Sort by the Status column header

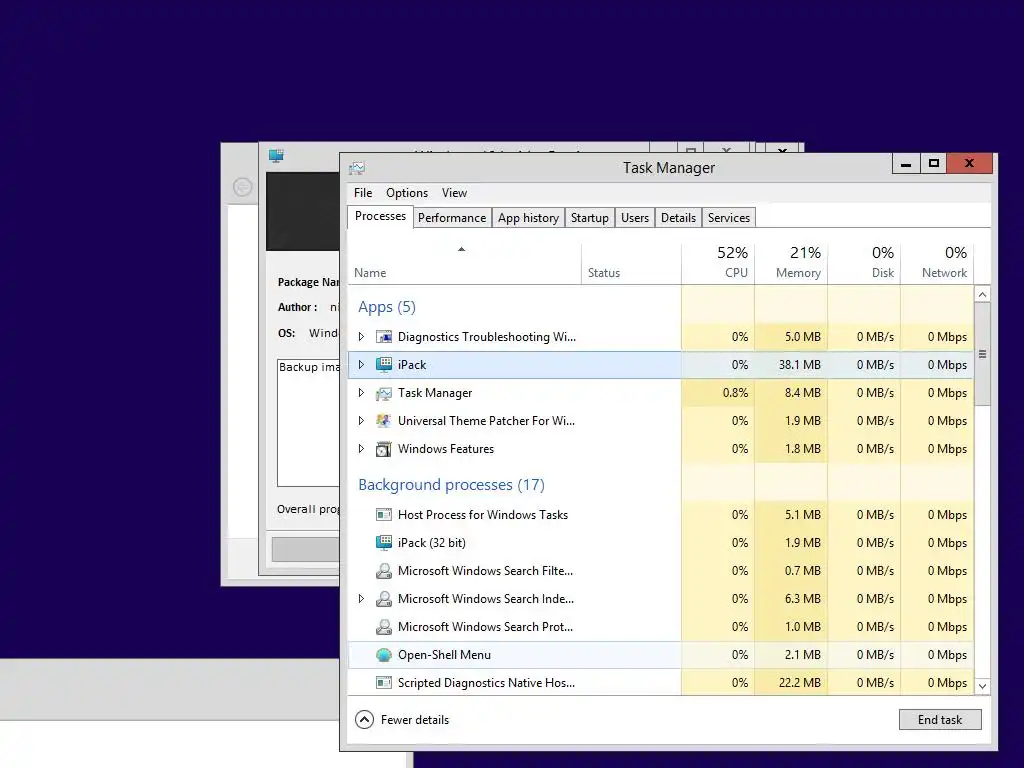point(632,264)
